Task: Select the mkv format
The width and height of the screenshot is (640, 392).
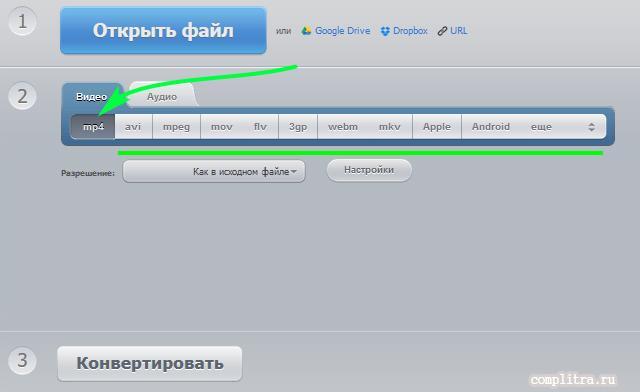Action: pyautogui.click(x=390, y=127)
